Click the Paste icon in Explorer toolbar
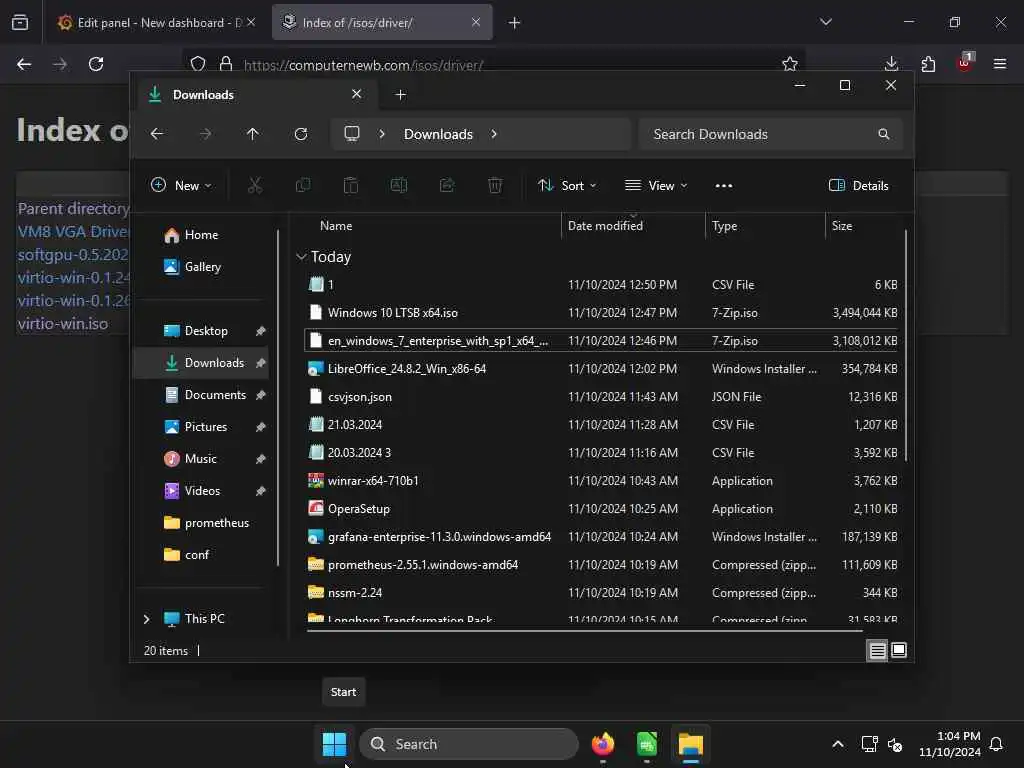This screenshot has height=768, width=1024. pyautogui.click(x=351, y=185)
